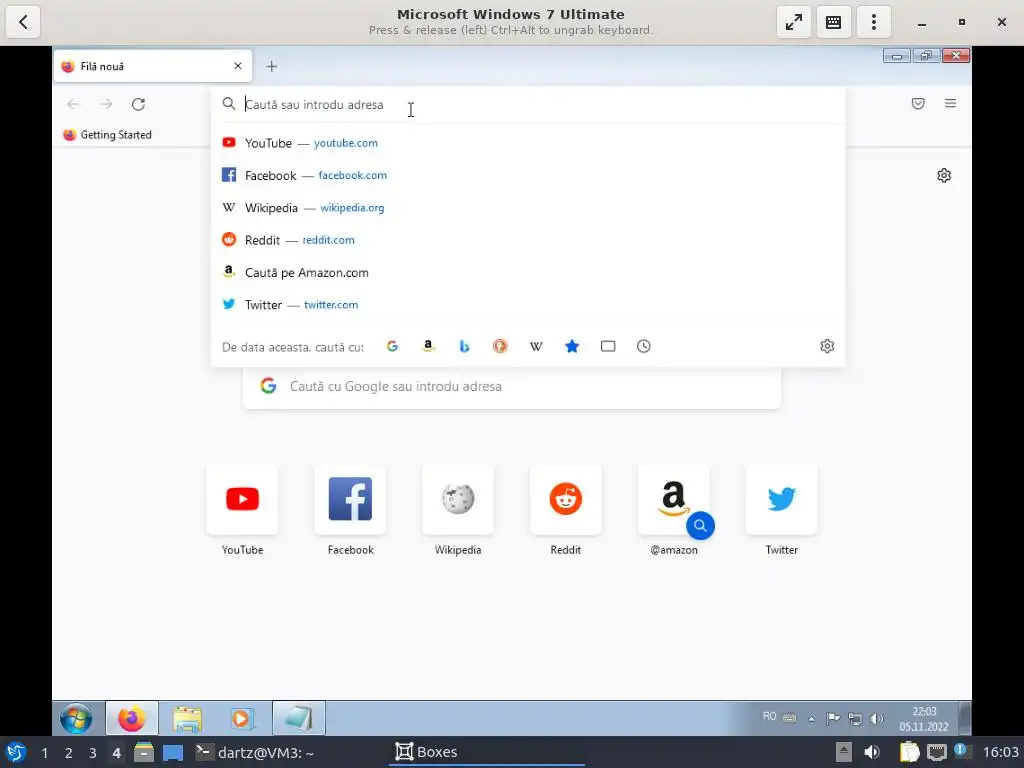Search this time with DuckDuckGo icon
Image resolution: width=1024 pixels, height=768 pixels.
coord(500,346)
